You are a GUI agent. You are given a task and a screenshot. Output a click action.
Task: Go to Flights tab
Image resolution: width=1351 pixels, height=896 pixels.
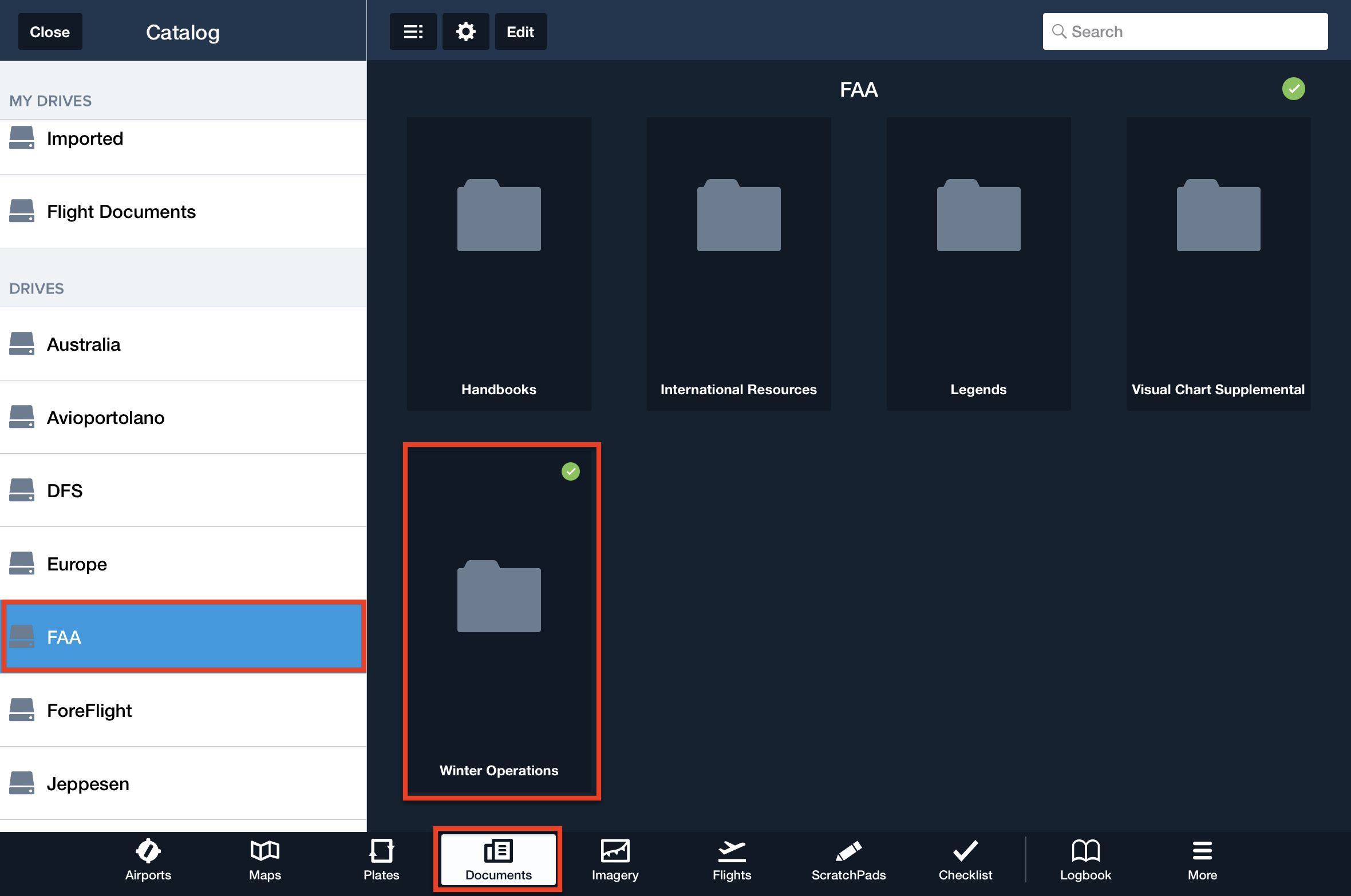732,861
